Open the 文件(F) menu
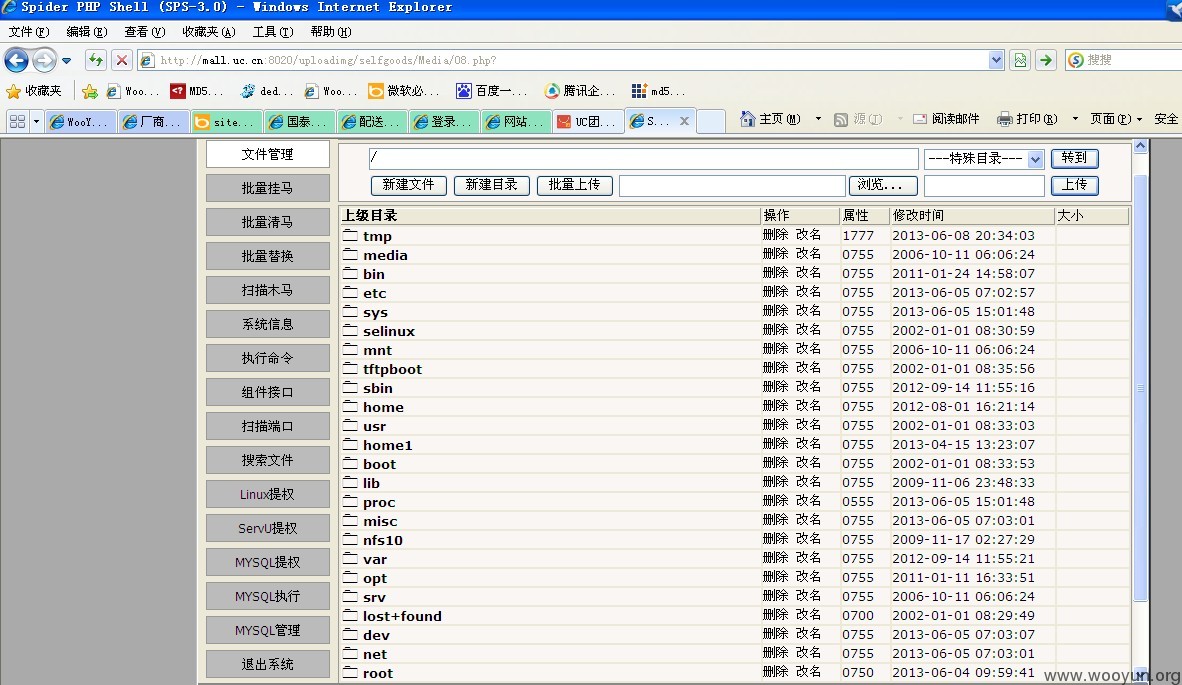 29,32
